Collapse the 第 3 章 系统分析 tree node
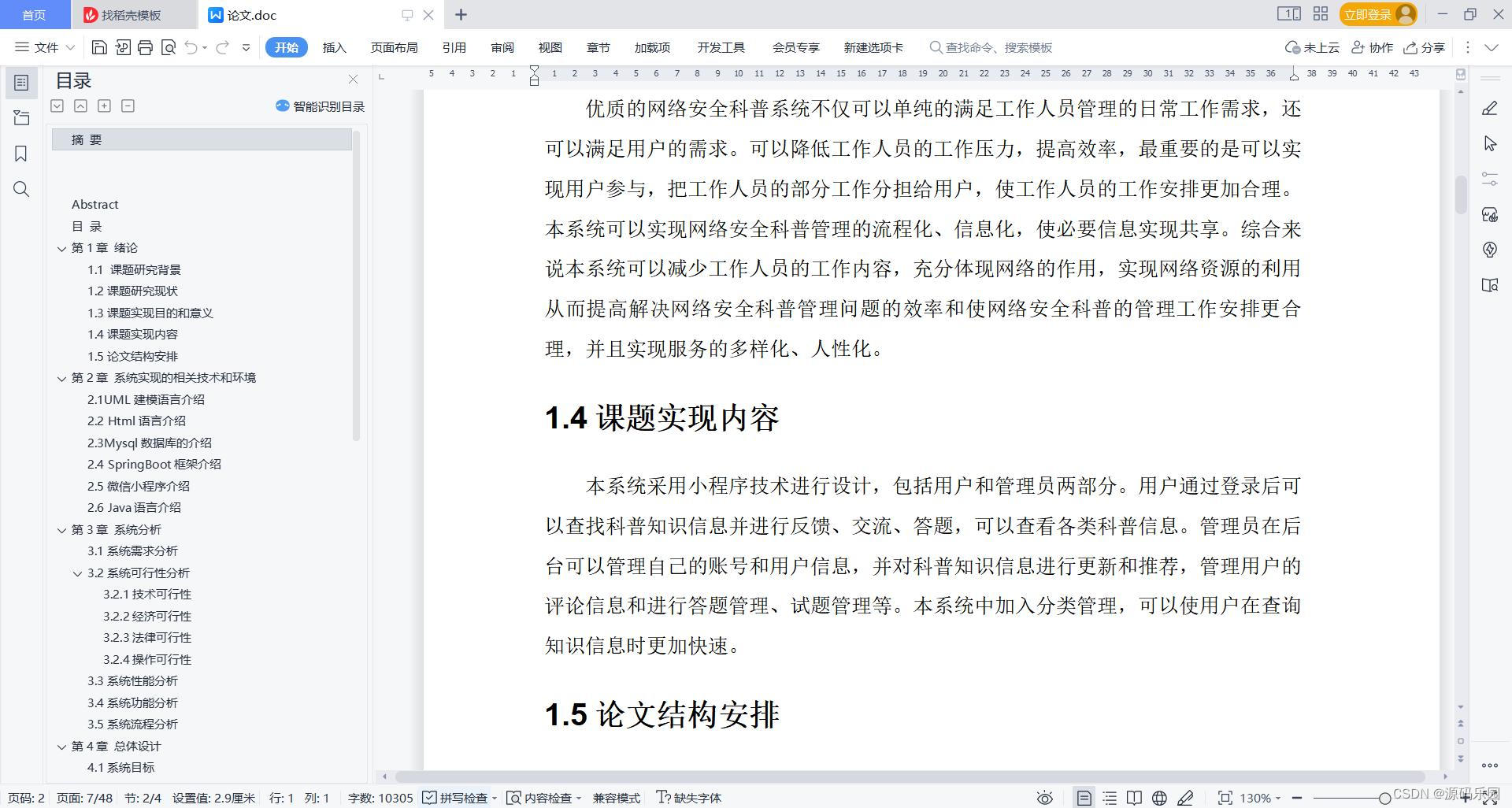Viewport: 1512px width, 808px height. tap(63, 529)
